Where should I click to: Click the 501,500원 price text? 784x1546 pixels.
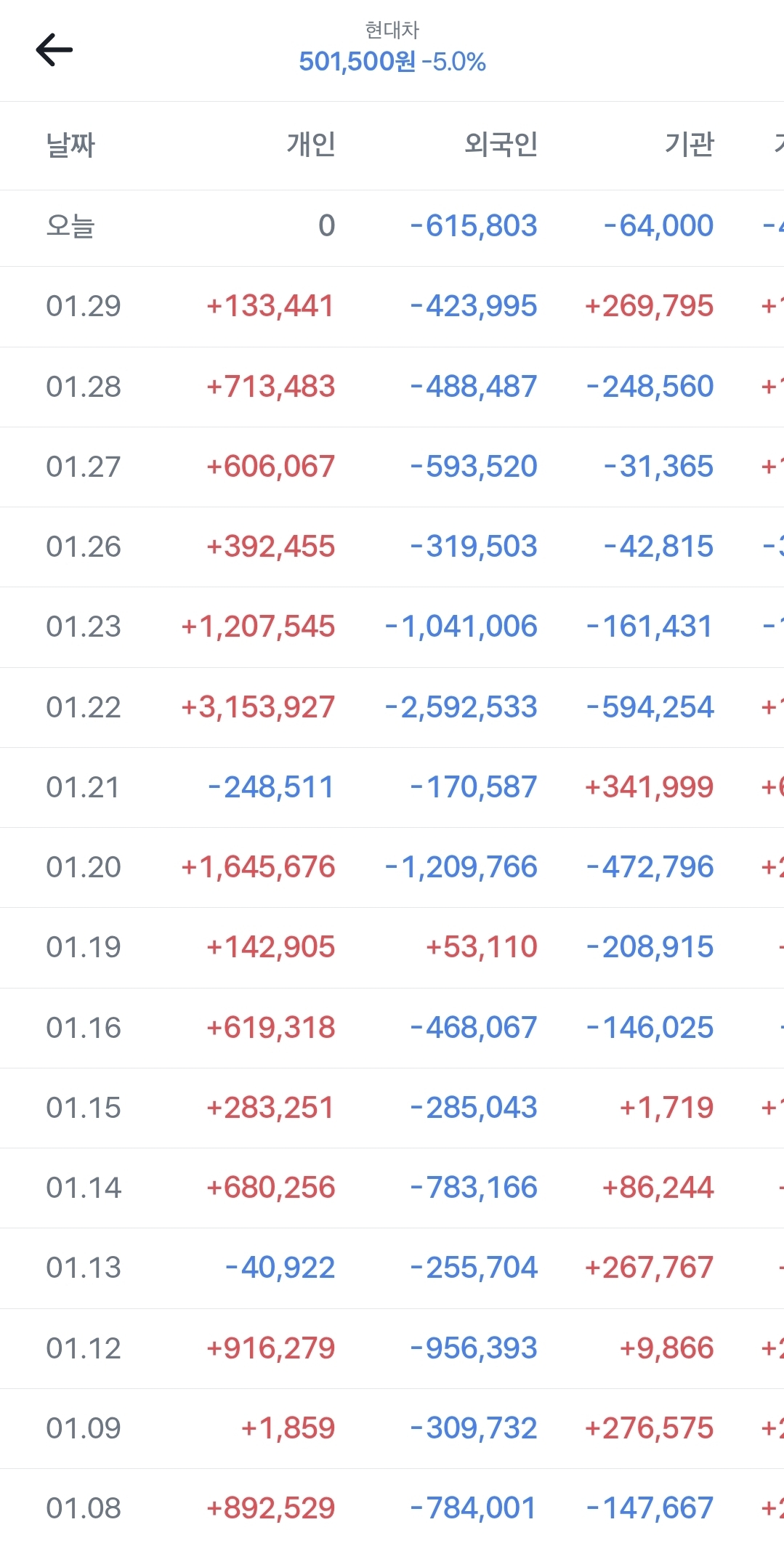click(x=357, y=62)
